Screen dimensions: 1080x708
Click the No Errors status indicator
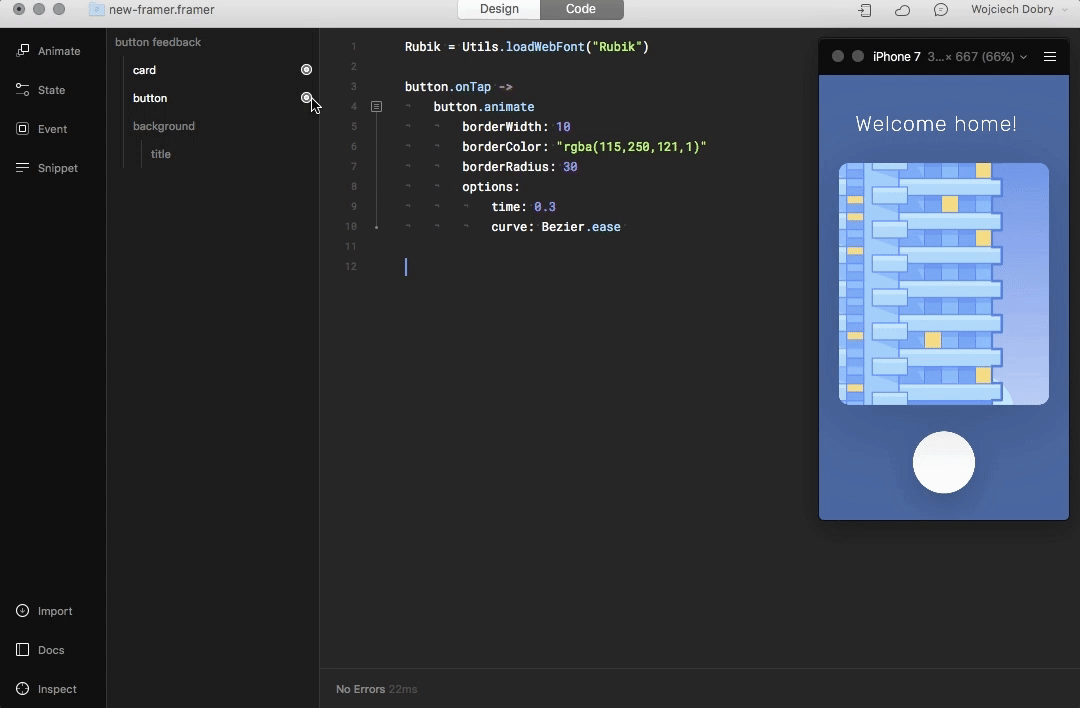[x=360, y=689]
